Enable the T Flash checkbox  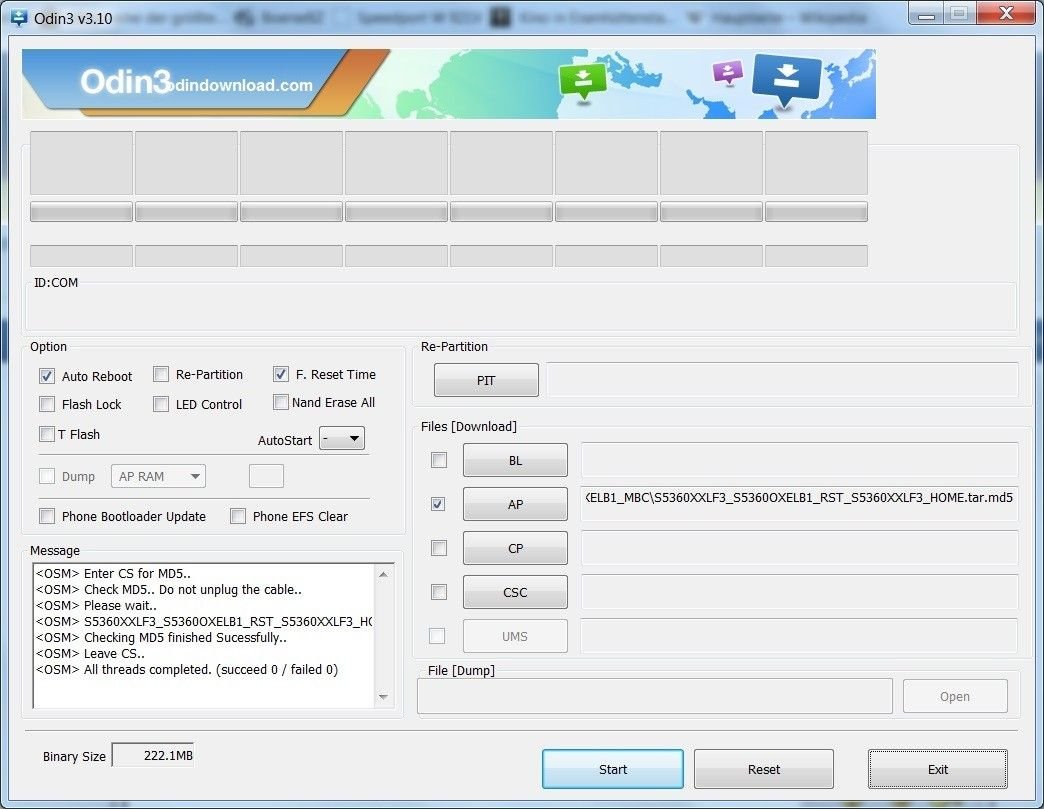pyautogui.click(x=47, y=434)
